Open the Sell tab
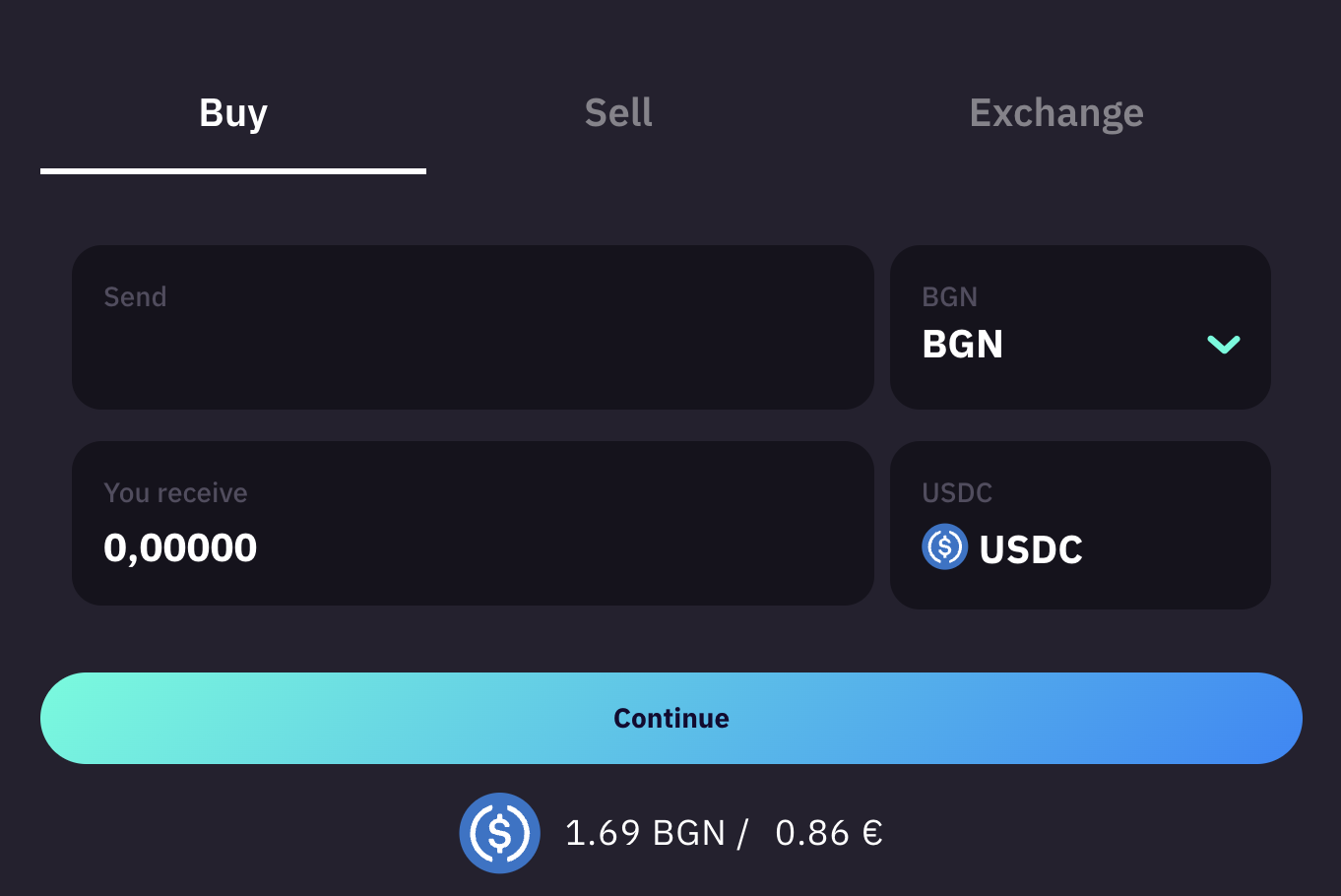Image resolution: width=1341 pixels, height=896 pixels. click(618, 114)
